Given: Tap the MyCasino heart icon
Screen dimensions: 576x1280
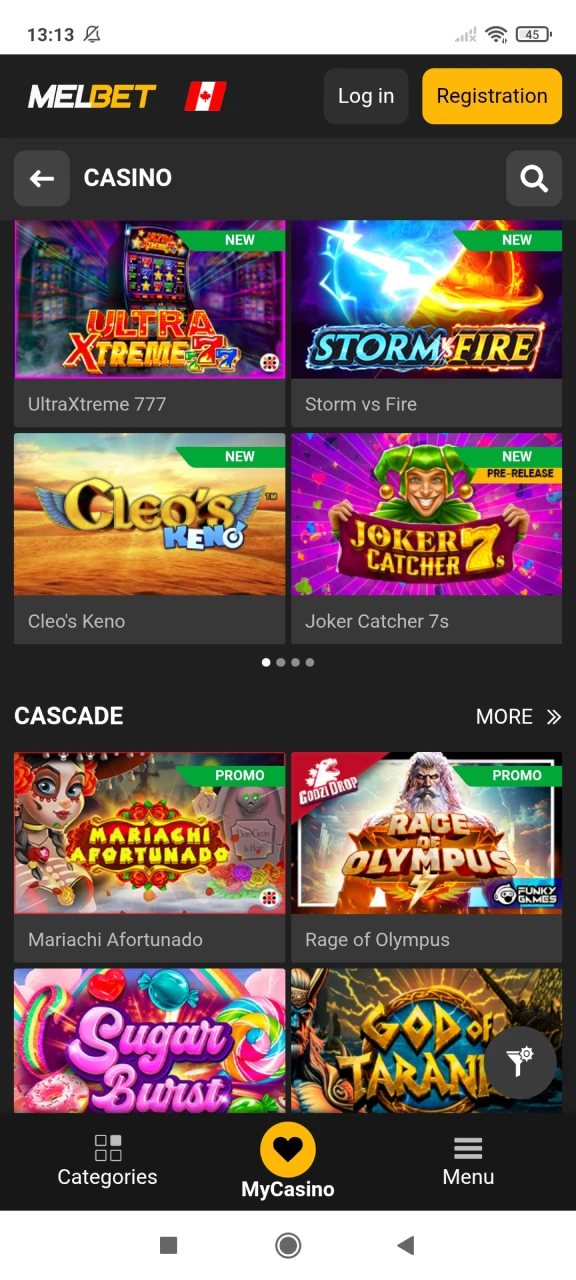Looking at the screenshot, I should tap(288, 1150).
